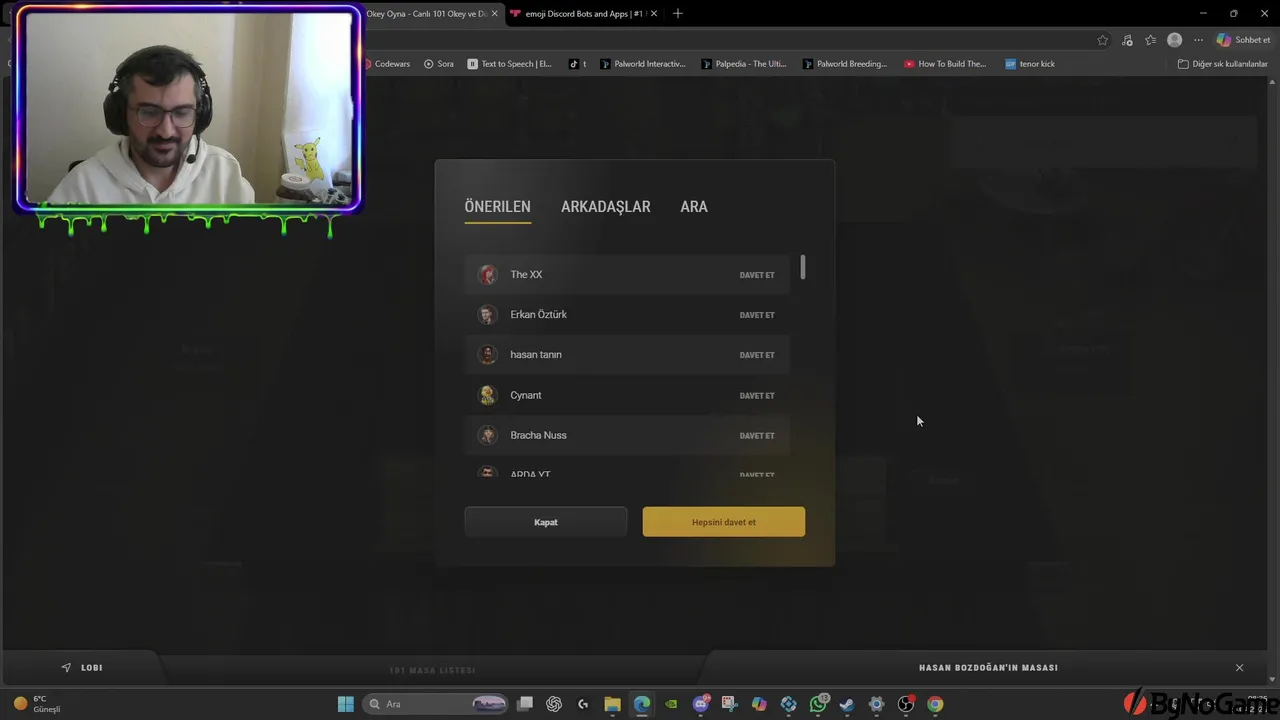
Task: Open Task View on the taskbar
Action: [x=525, y=704]
